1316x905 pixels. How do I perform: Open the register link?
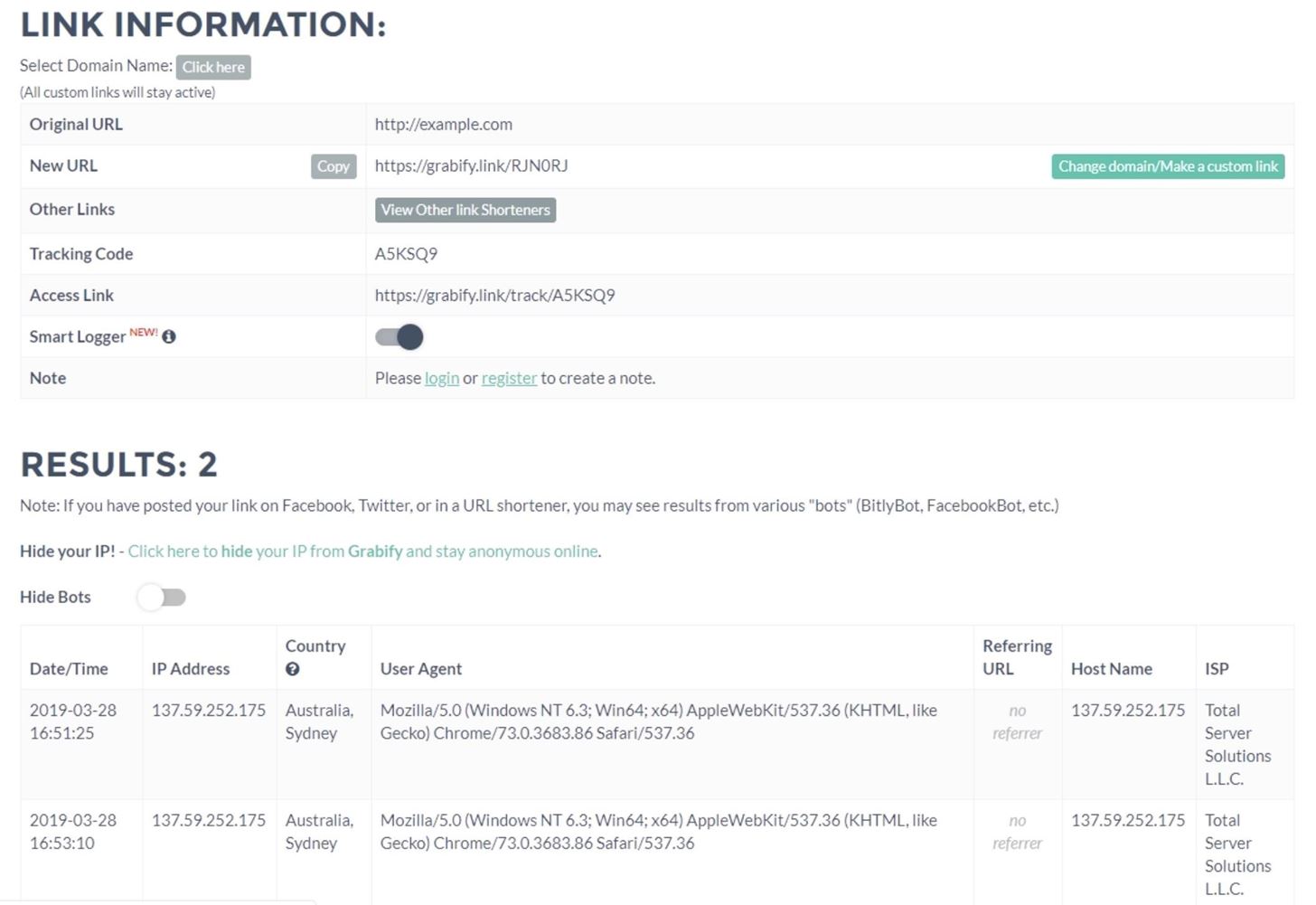pyautogui.click(x=509, y=378)
